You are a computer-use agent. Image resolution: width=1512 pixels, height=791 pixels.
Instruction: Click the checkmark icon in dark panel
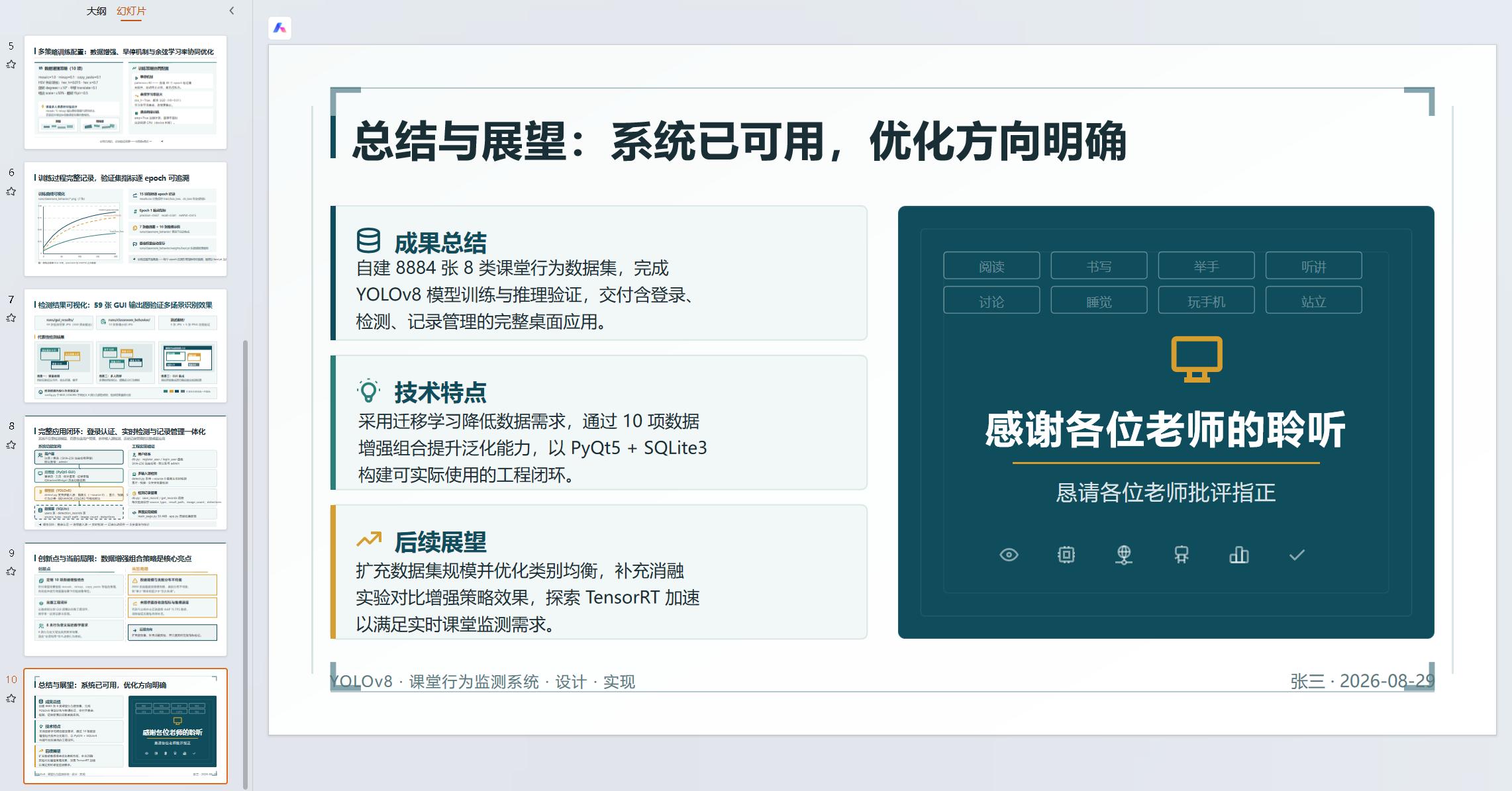coord(1297,555)
